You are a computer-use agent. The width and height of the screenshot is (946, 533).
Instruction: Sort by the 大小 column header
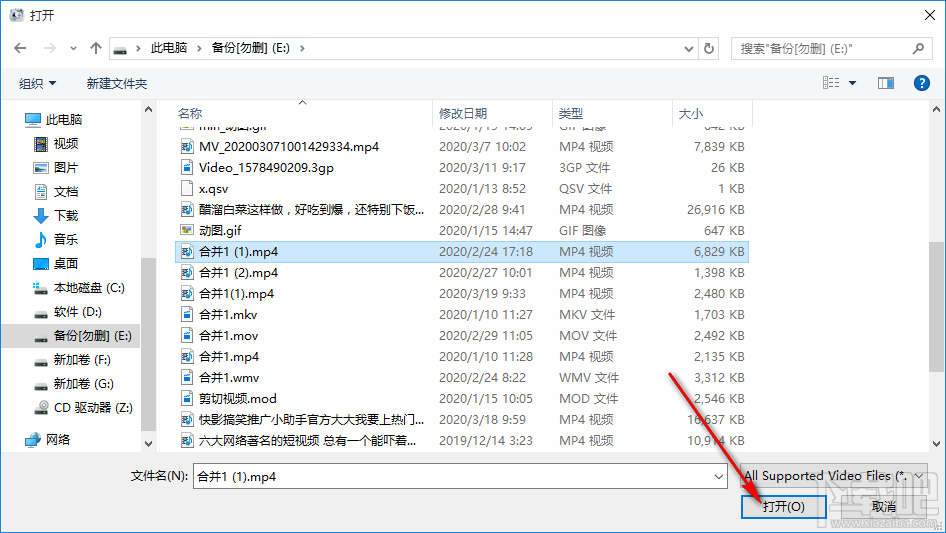pos(713,113)
